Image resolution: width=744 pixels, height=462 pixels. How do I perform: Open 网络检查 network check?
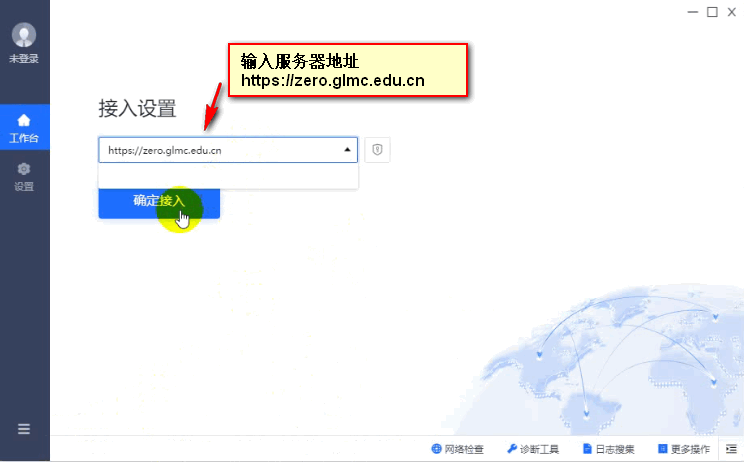coord(457,449)
